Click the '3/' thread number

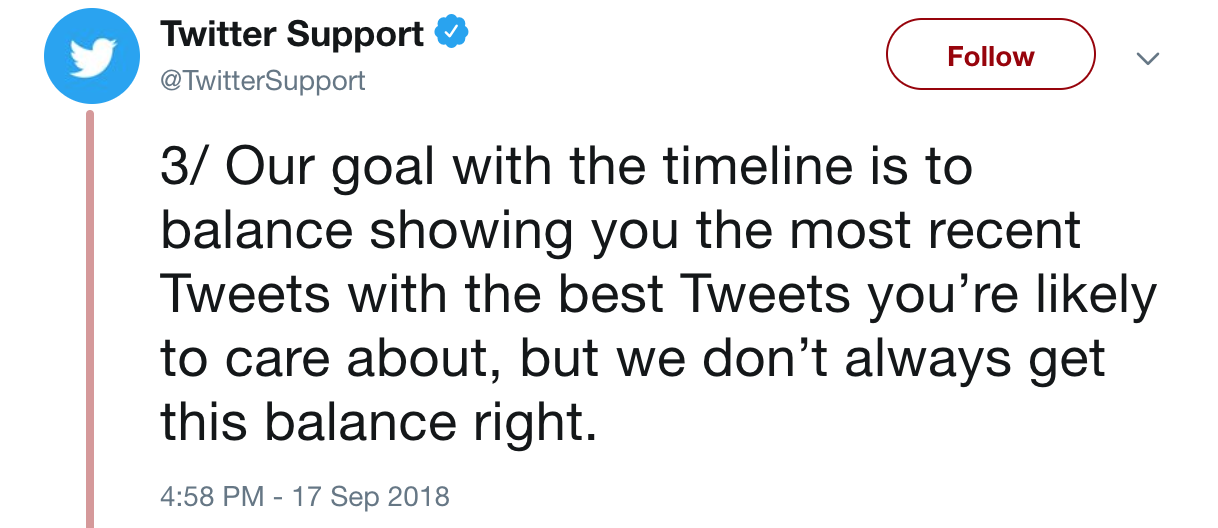[x=185, y=167]
